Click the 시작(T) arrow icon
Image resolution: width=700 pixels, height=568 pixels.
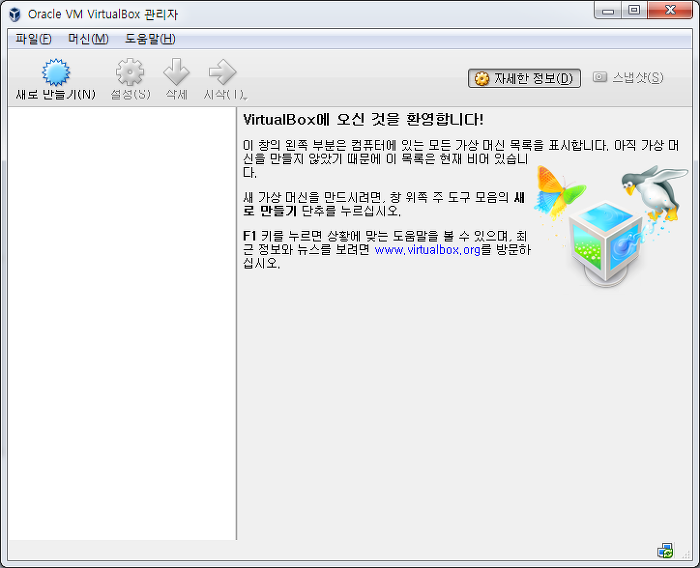coord(222,72)
